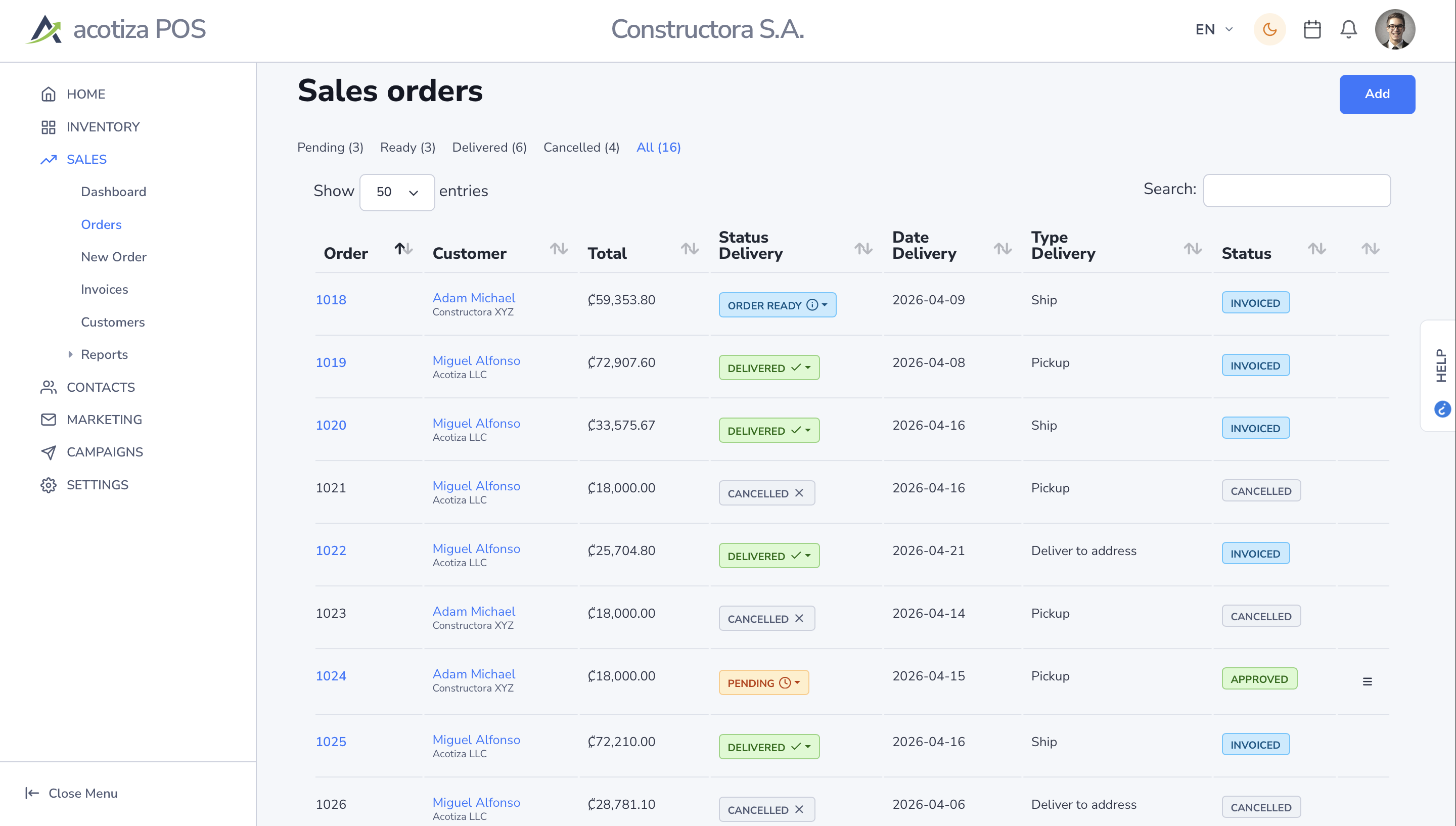Select Orders submenu item
Screen dimensions: 1456x826
click(x=101, y=224)
